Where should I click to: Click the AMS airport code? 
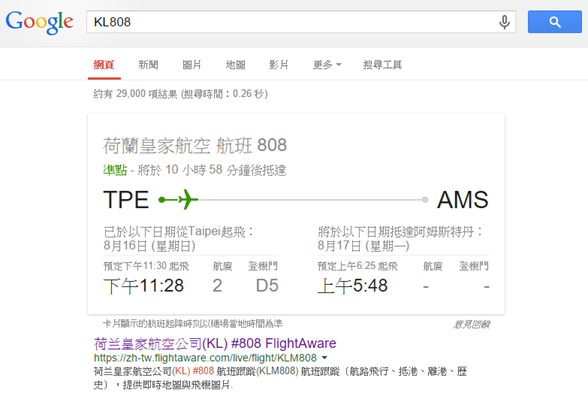click(x=463, y=200)
